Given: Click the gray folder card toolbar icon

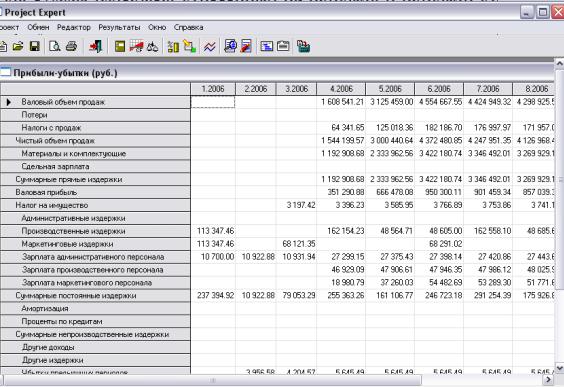Looking at the screenshot, I should point(283,46).
